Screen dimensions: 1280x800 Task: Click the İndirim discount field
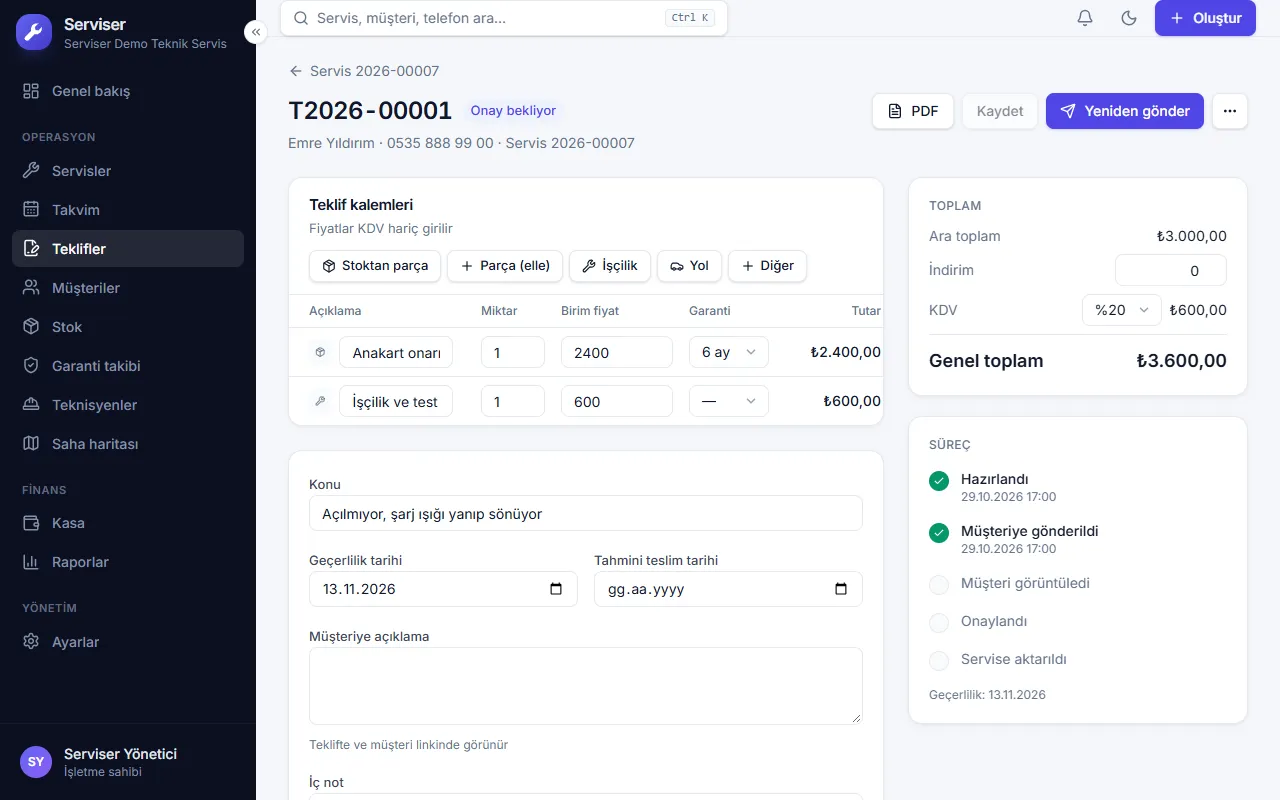pos(1171,270)
